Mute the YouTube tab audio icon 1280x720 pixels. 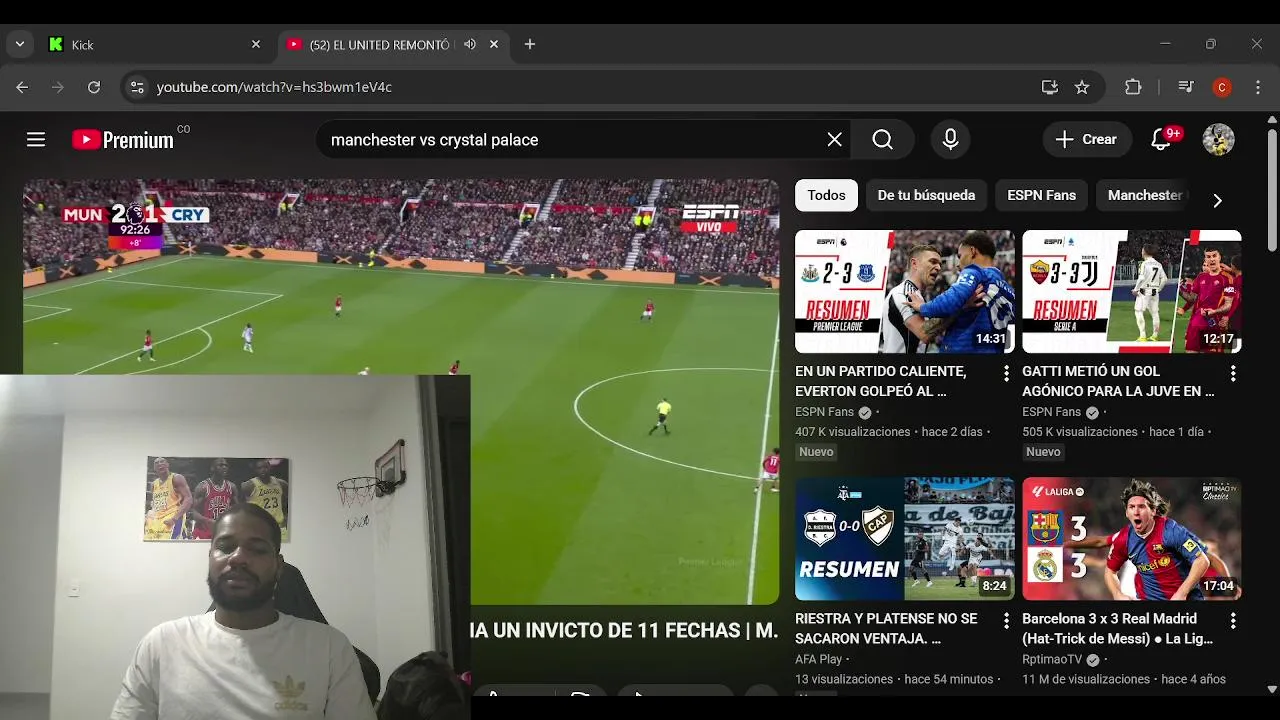470,45
